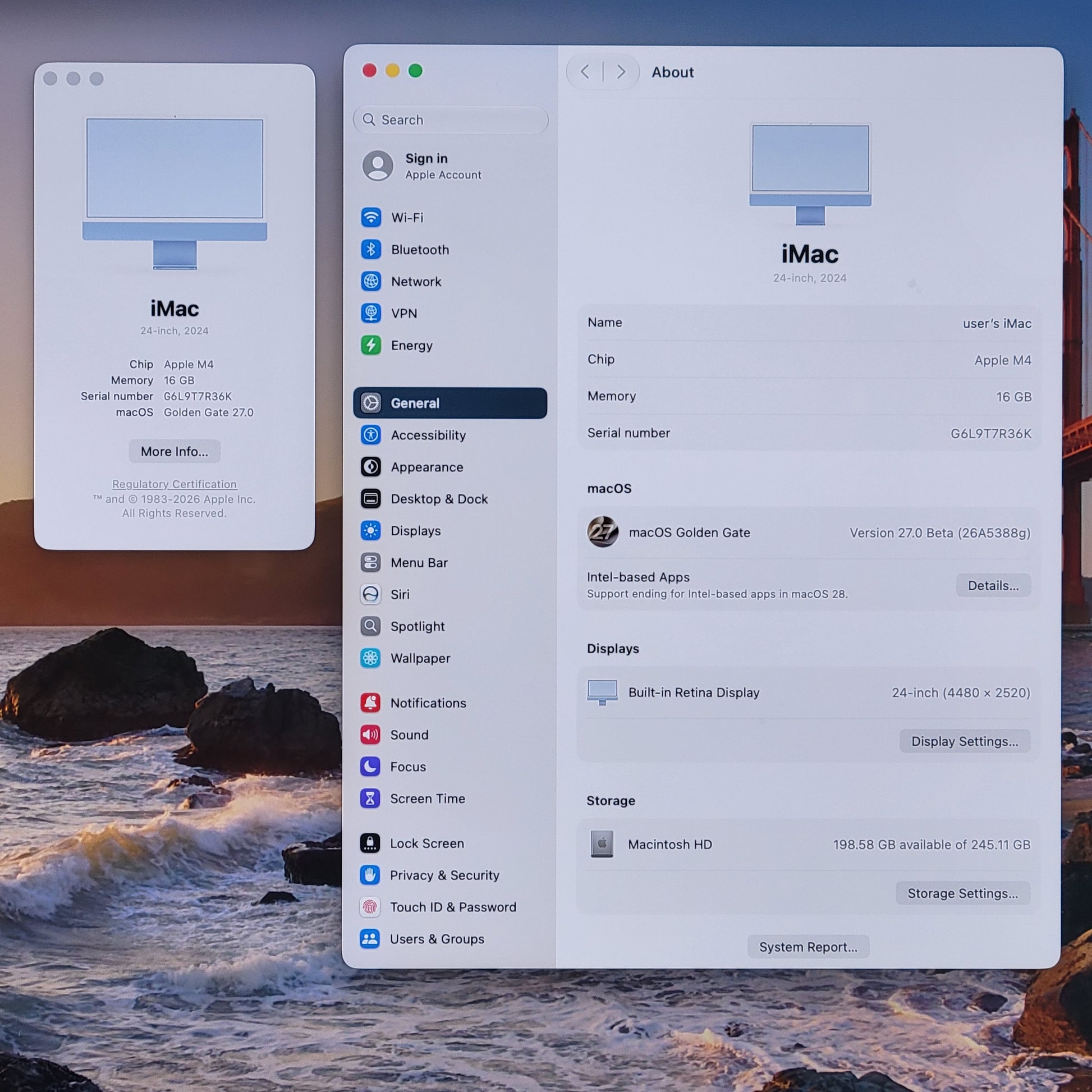Select the Wallpaper flower icon
This screenshot has width=1092, height=1092.
click(371, 658)
